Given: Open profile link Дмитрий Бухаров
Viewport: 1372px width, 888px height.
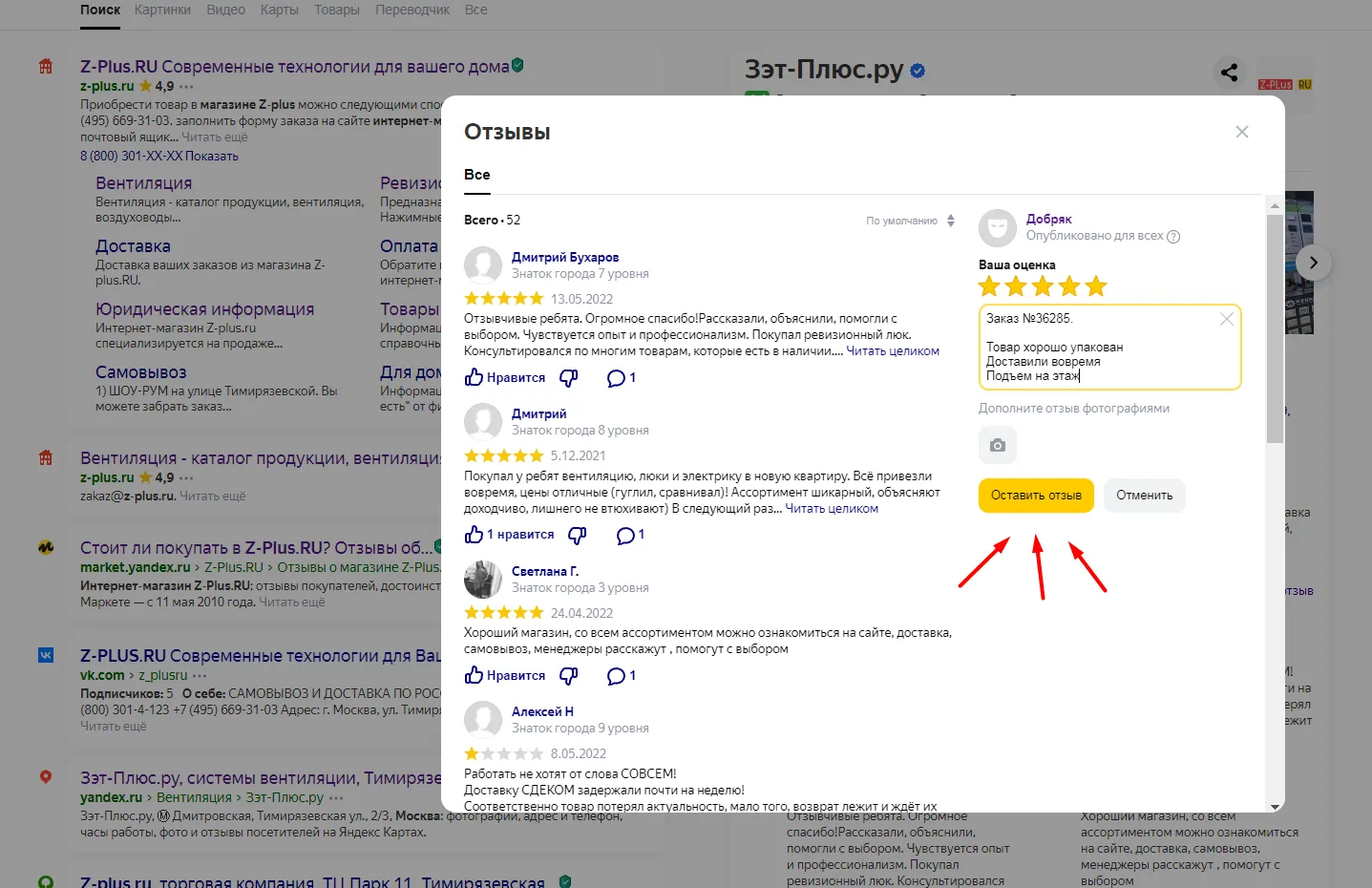Looking at the screenshot, I should click(565, 258).
